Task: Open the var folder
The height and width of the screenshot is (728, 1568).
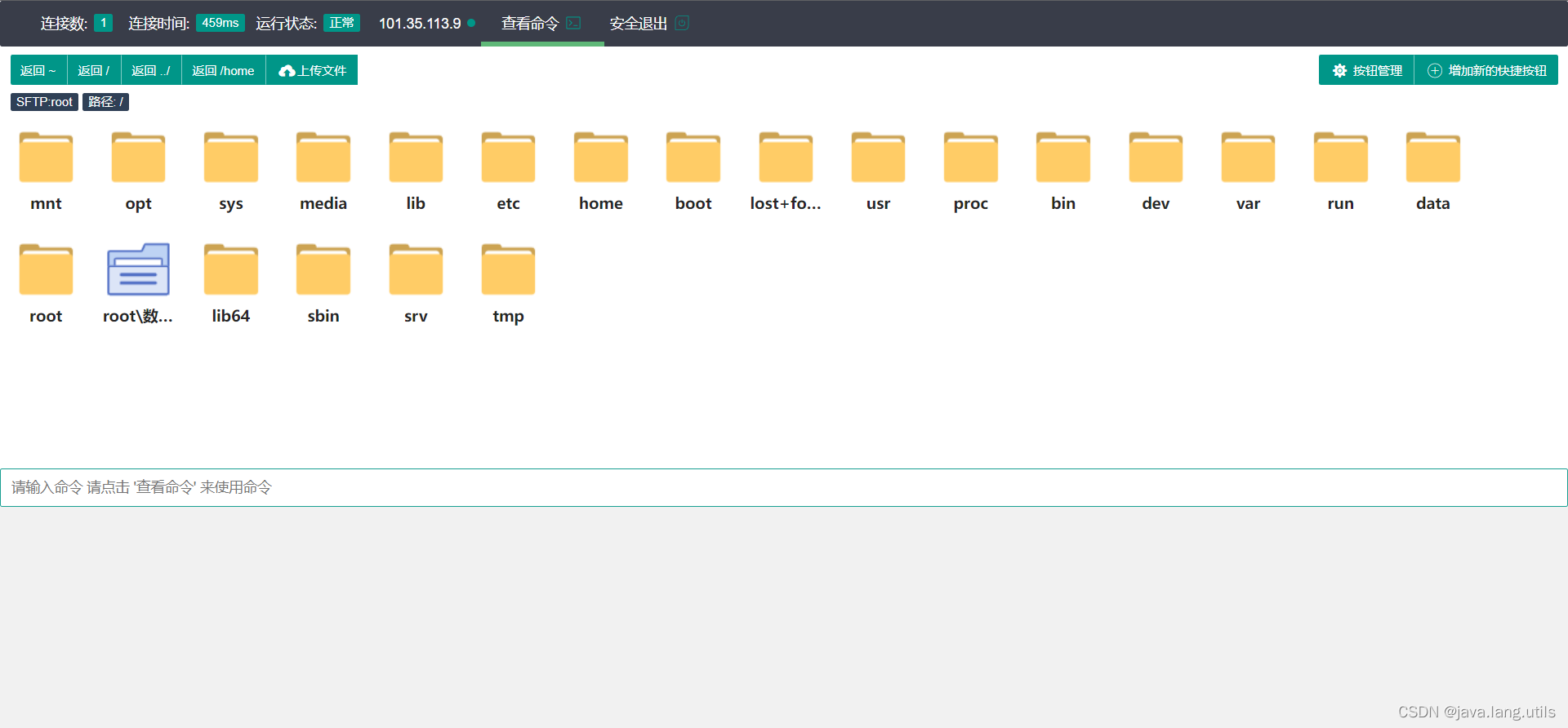Action: (x=1248, y=158)
